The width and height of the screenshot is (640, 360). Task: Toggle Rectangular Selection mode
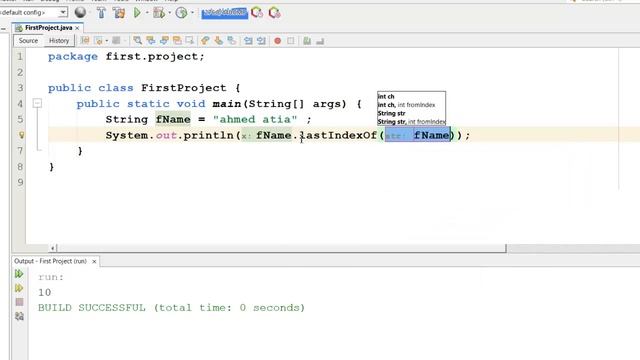click(x=190, y=40)
